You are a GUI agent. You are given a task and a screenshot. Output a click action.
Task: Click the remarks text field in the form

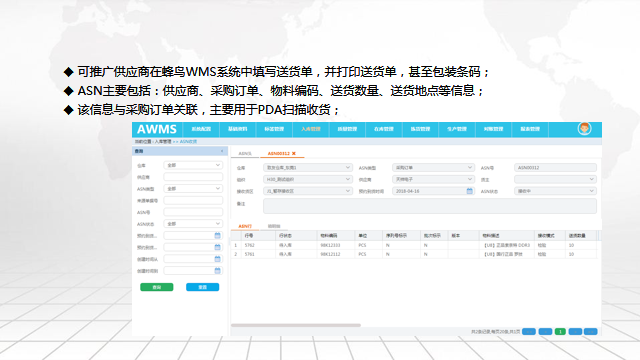click(430, 206)
